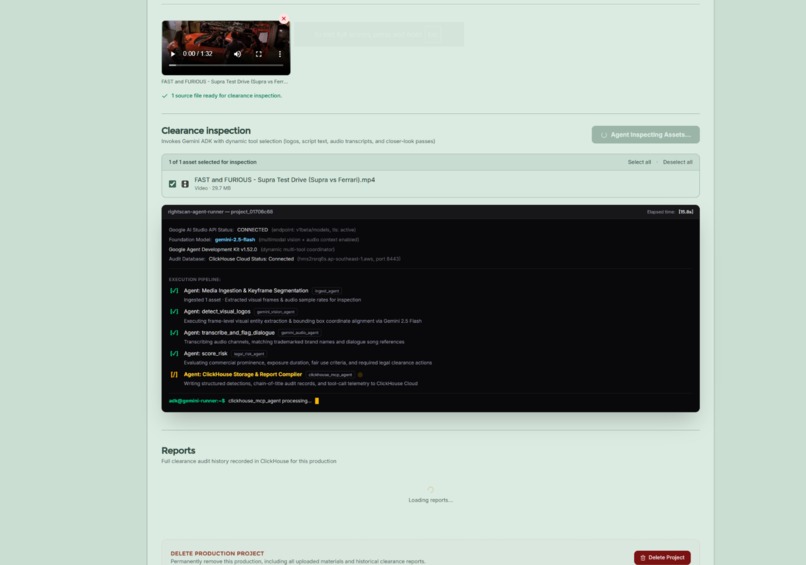
Task: Click the 'legal_risk_agent' tag
Action: [249, 354]
